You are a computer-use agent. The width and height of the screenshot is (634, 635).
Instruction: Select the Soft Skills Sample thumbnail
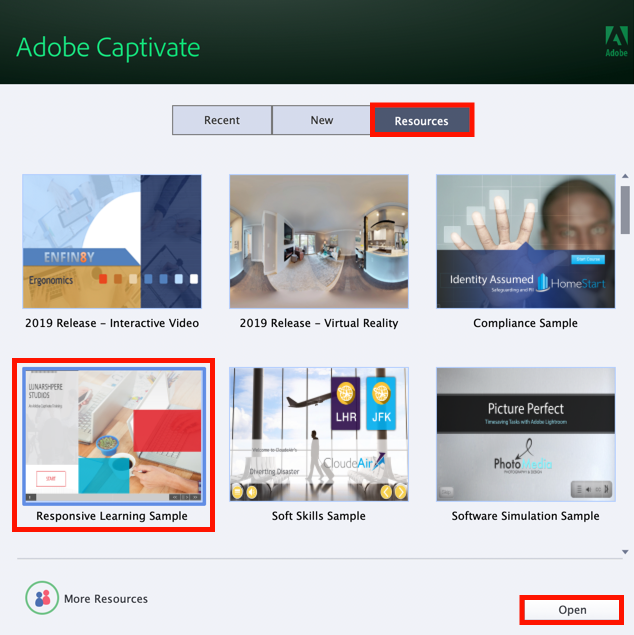click(319, 435)
